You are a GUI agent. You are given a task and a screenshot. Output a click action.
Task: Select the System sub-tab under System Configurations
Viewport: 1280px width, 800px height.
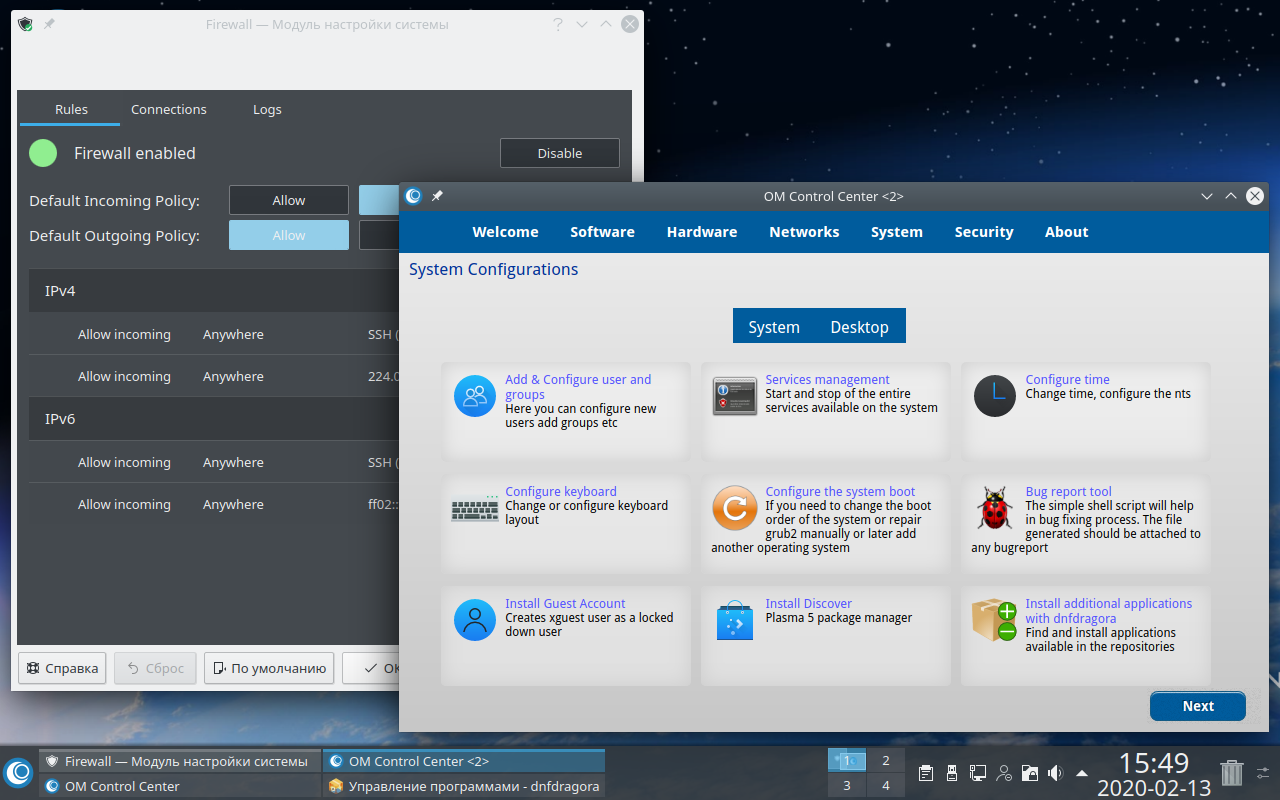pos(774,327)
